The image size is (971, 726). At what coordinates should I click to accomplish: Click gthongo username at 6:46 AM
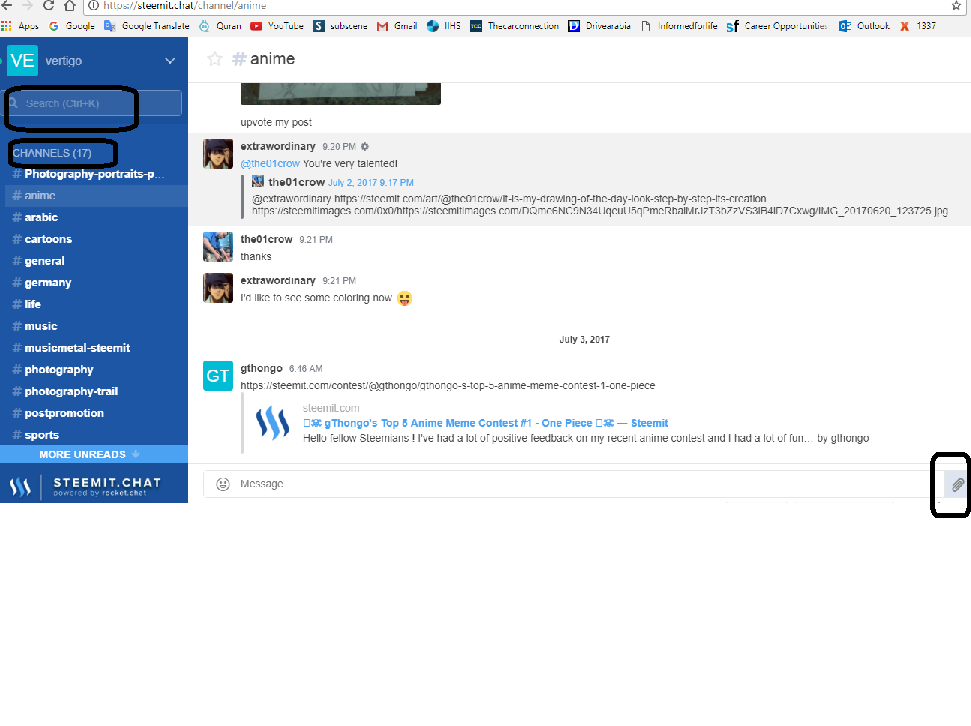tap(261, 369)
